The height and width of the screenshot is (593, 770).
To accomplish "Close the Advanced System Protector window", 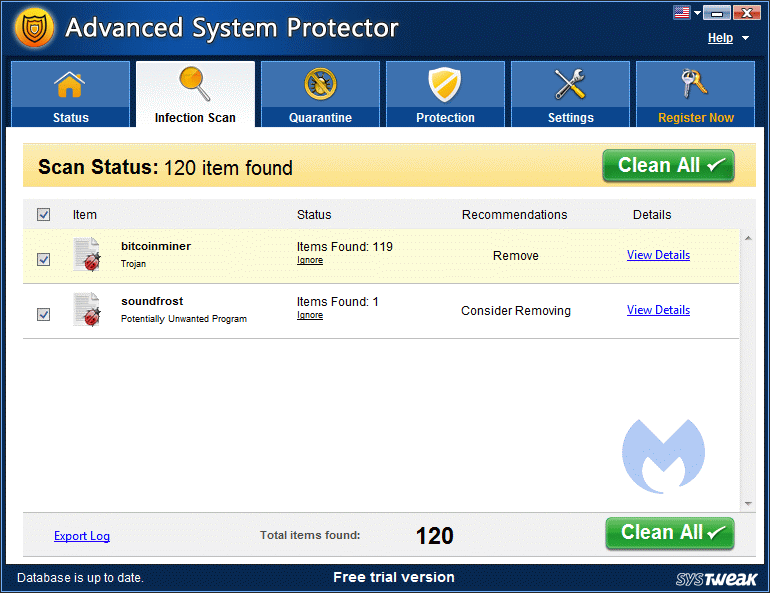I will 747,13.
